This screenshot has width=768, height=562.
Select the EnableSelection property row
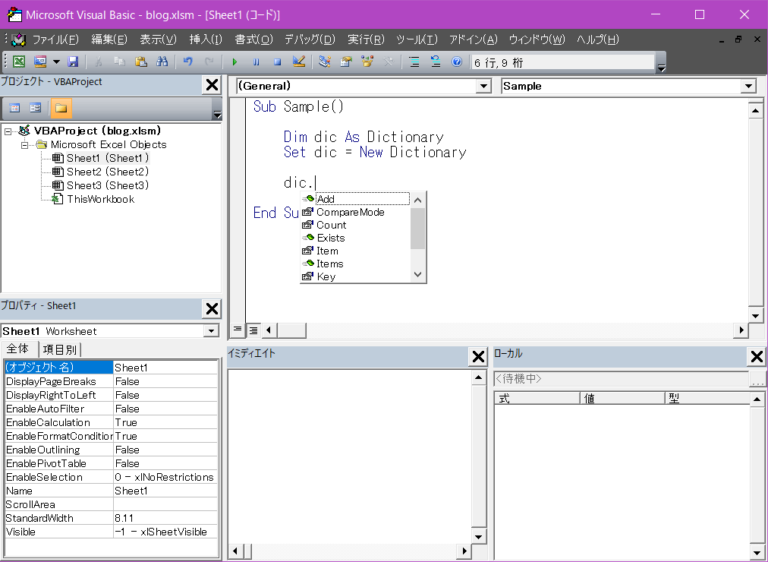111,477
